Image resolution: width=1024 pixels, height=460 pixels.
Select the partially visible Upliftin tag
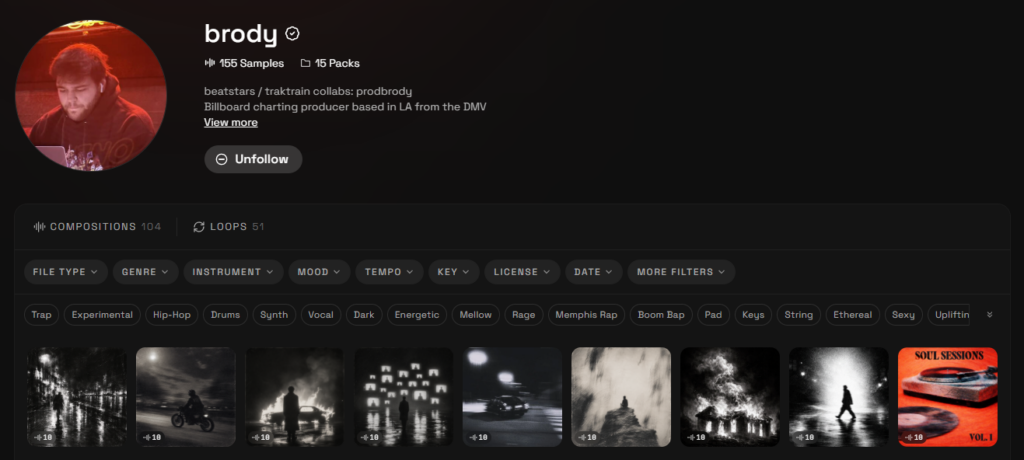point(948,315)
